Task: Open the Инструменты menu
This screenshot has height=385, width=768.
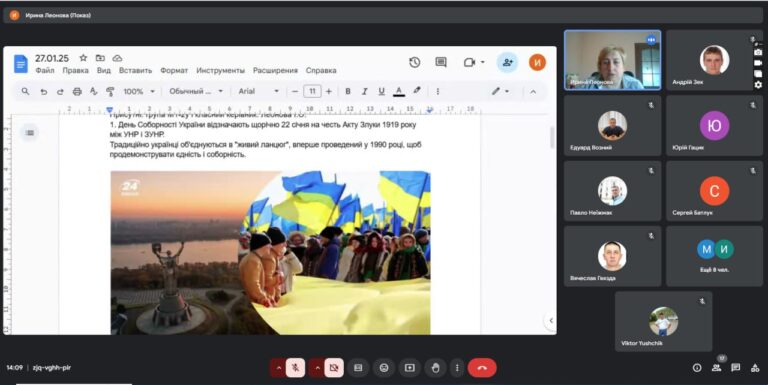Action: tap(220, 71)
